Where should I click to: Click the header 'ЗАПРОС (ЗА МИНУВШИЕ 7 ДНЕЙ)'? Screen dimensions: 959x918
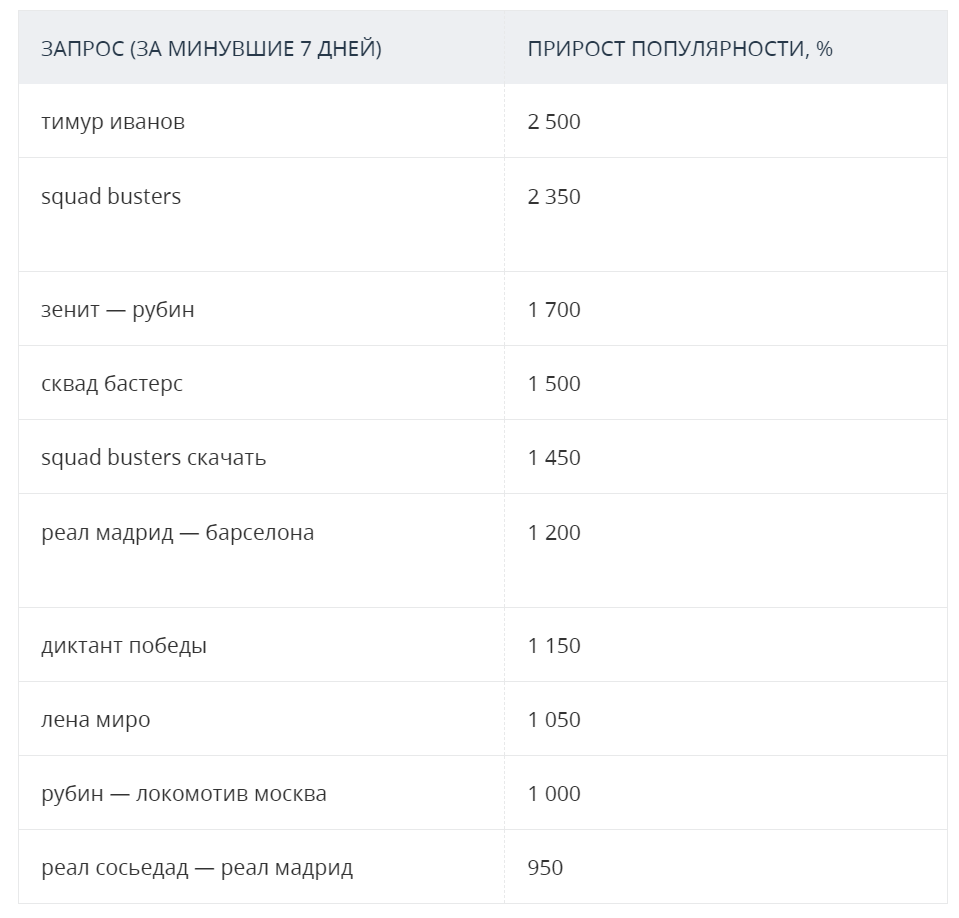click(x=211, y=48)
